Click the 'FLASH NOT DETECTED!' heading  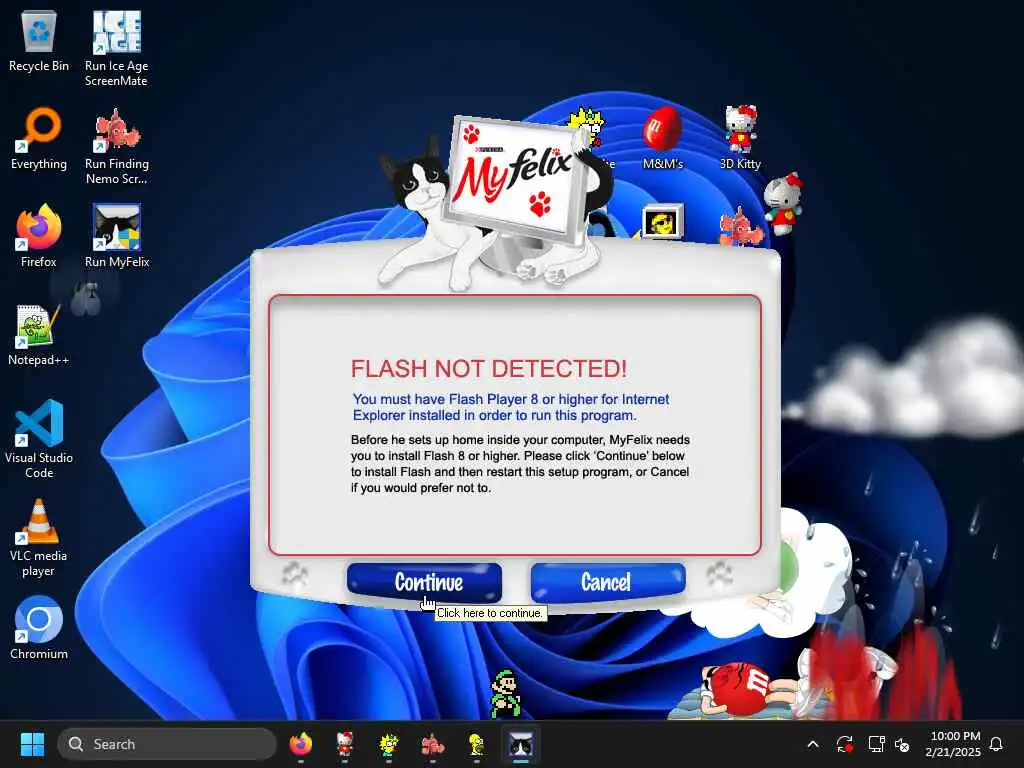[488, 368]
